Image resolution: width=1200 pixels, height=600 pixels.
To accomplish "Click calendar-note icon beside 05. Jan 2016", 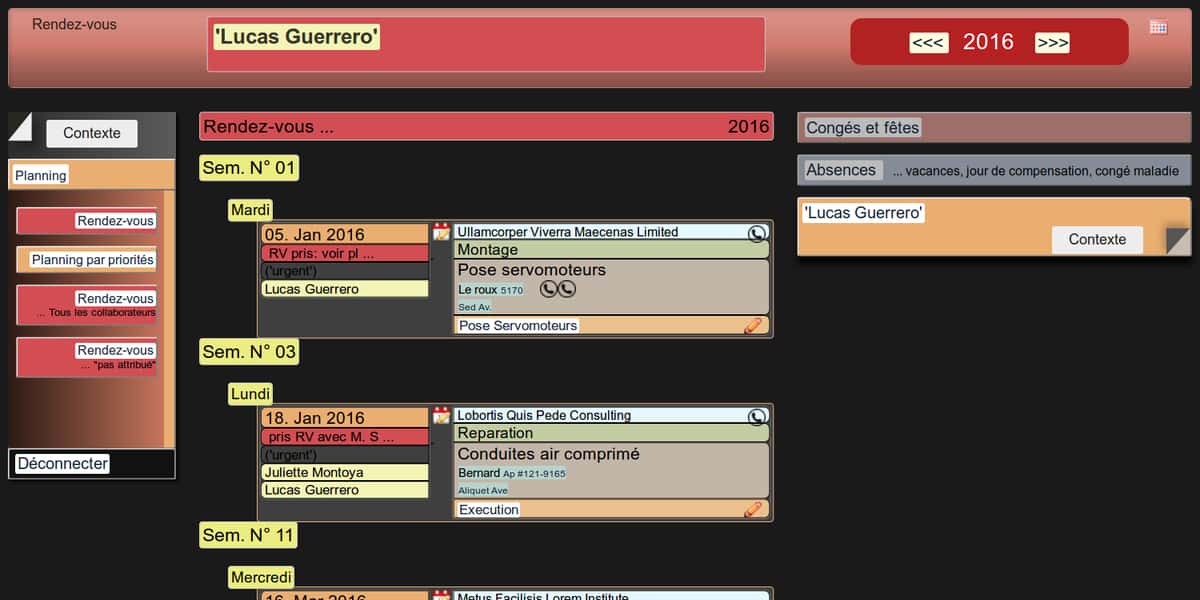I will [x=441, y=232].
